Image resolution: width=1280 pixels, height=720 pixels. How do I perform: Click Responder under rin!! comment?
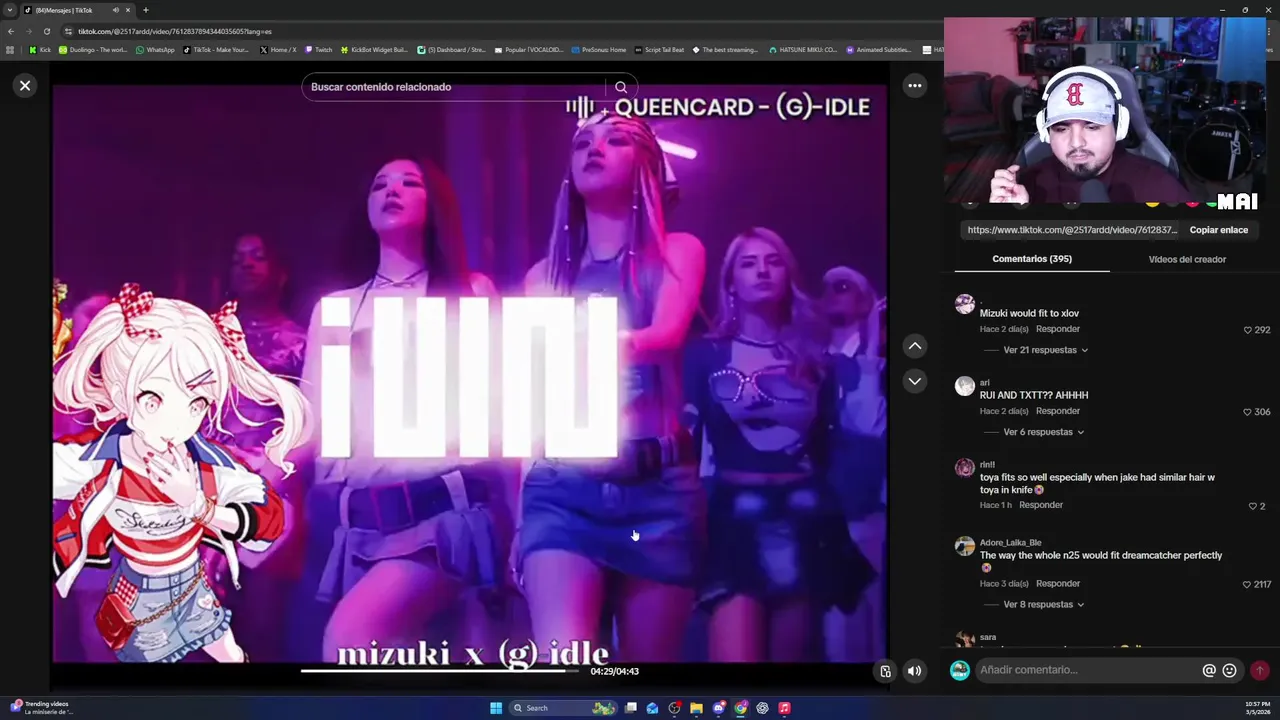1041,505
